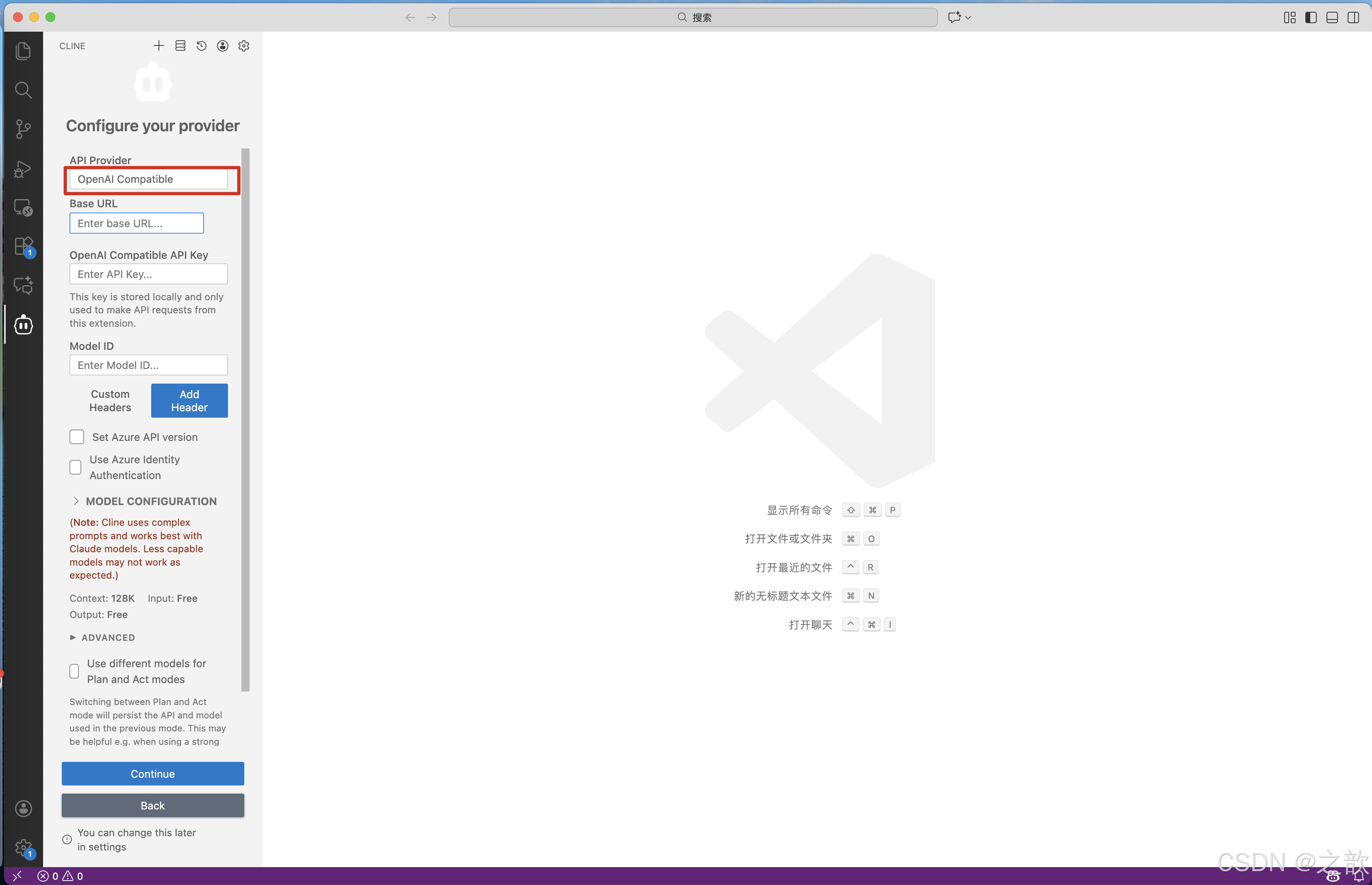
Task: Open Cline account icon in panel header
Action: [x=222, y=46]
